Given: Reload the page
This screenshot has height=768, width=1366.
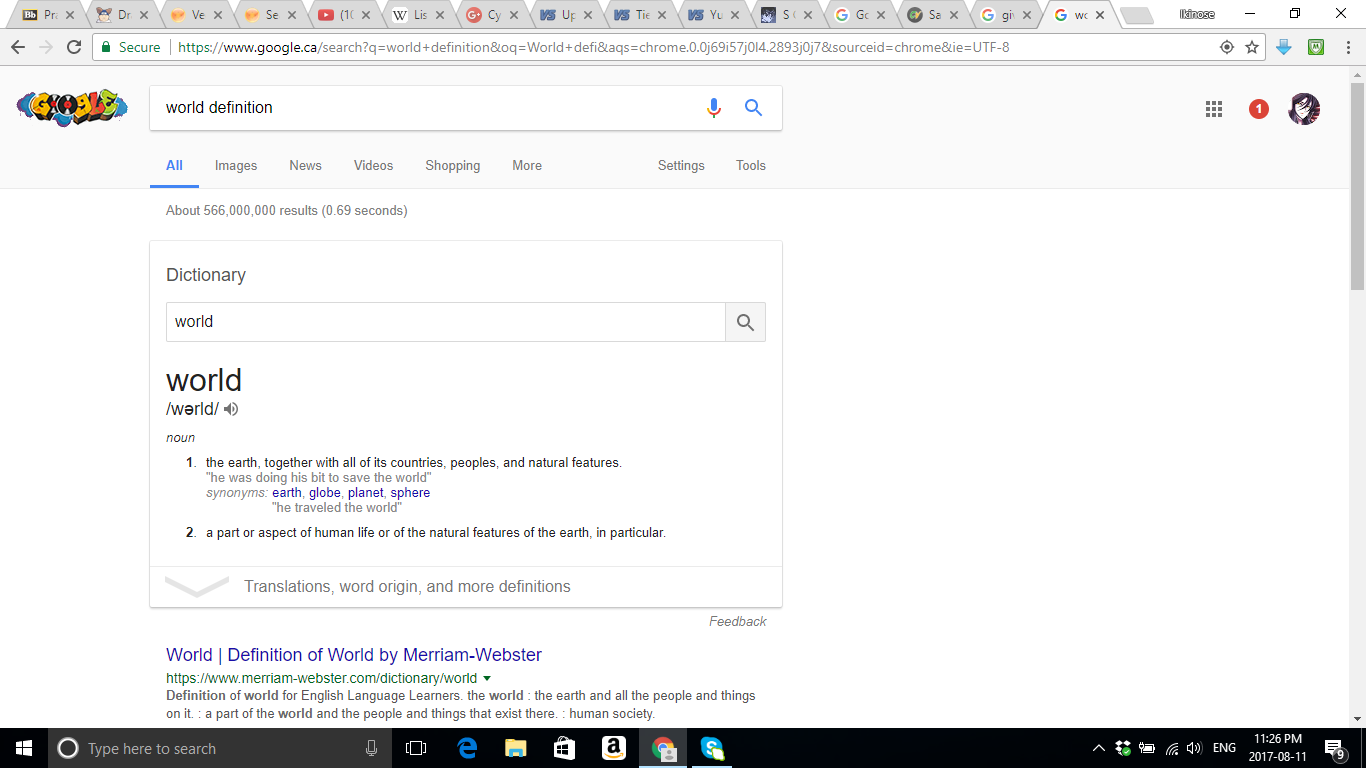Looking at the screenshot, I should [x=74, y=47].
